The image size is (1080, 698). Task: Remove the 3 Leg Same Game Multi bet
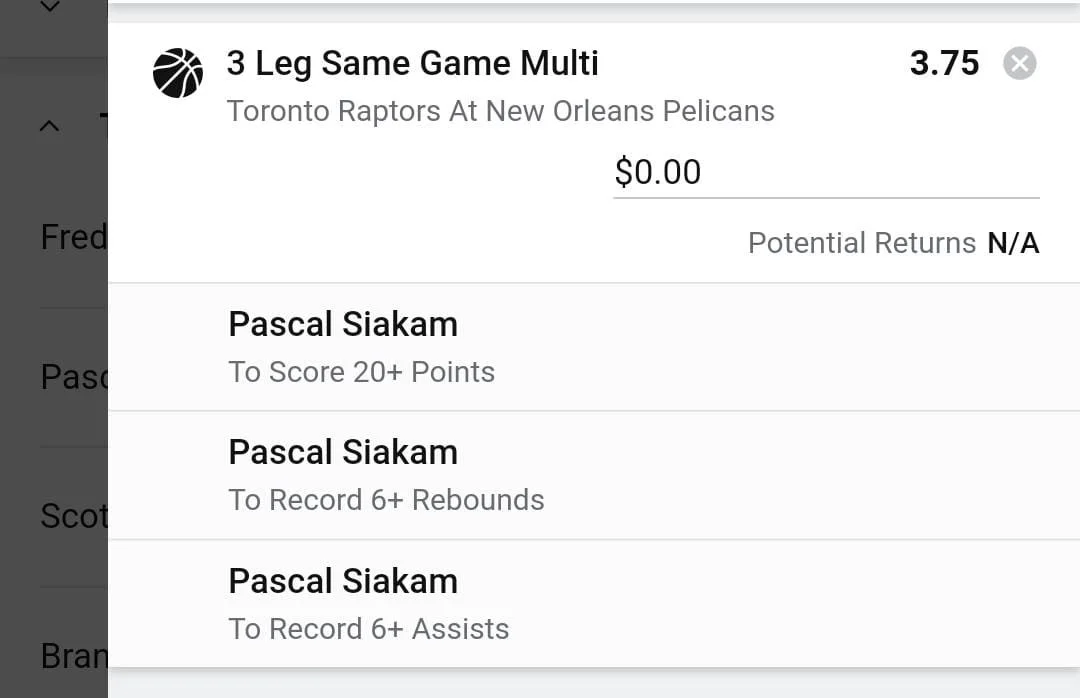1019,64
